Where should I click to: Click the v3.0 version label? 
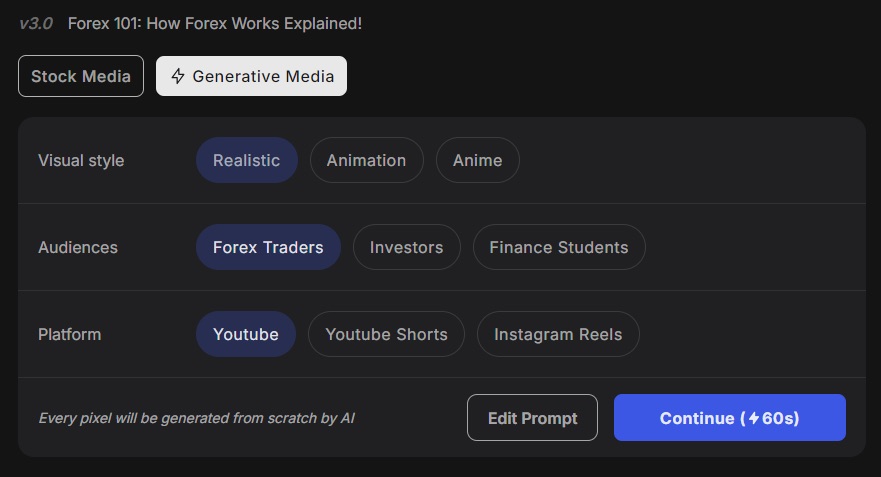(36, 24)
